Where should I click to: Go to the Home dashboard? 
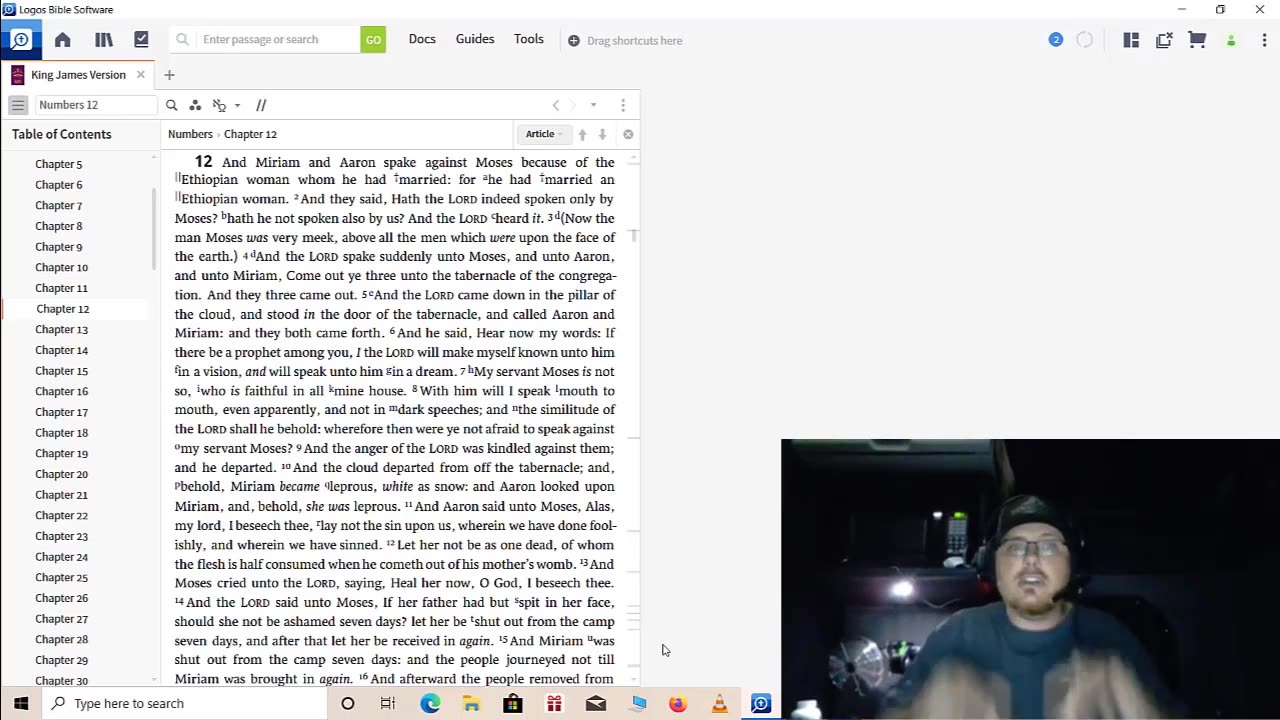[62, 40]
